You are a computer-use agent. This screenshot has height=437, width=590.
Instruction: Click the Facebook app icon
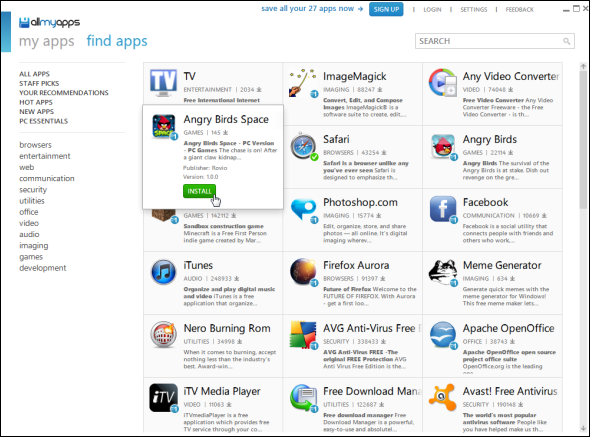(x=443, y=209)
